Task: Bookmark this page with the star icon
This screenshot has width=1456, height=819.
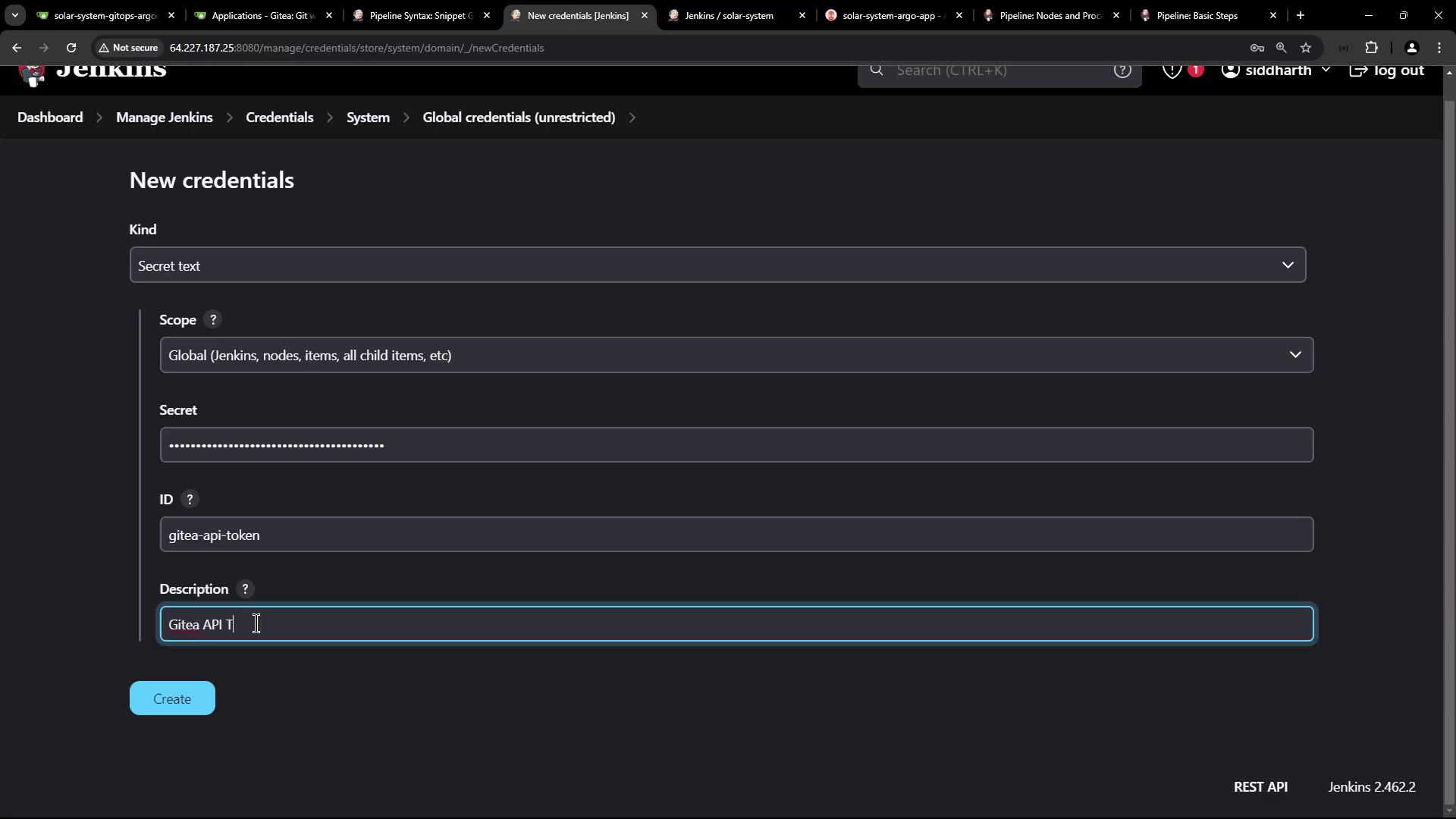Action: pyautogui.click(x=1305, y=48)
